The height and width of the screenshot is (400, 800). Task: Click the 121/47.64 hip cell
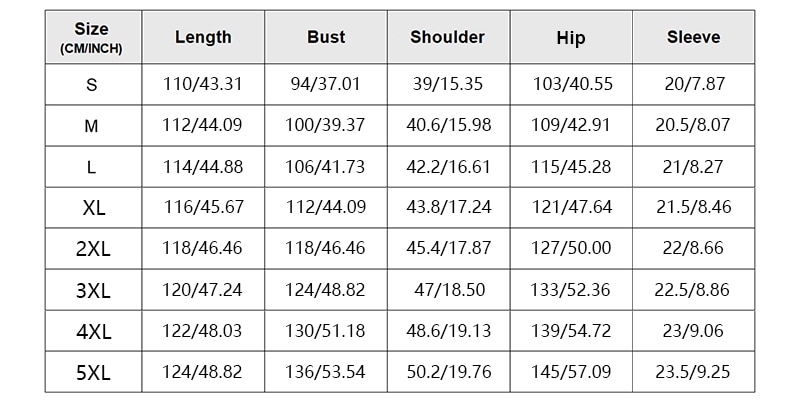tap(571, 208)
